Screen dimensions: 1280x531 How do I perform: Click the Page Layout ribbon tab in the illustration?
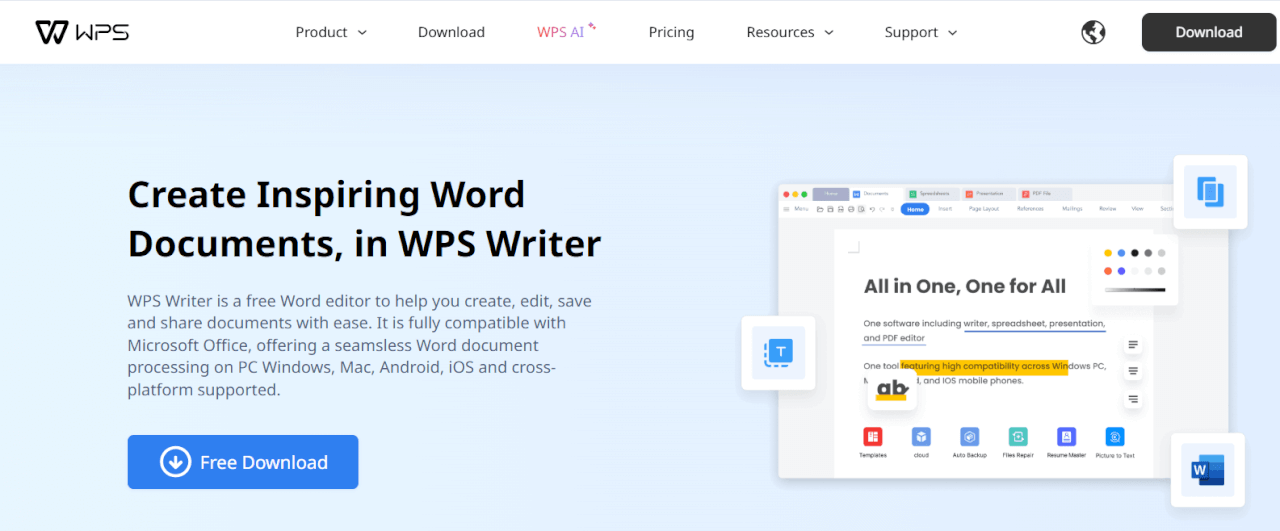point(984,209)
